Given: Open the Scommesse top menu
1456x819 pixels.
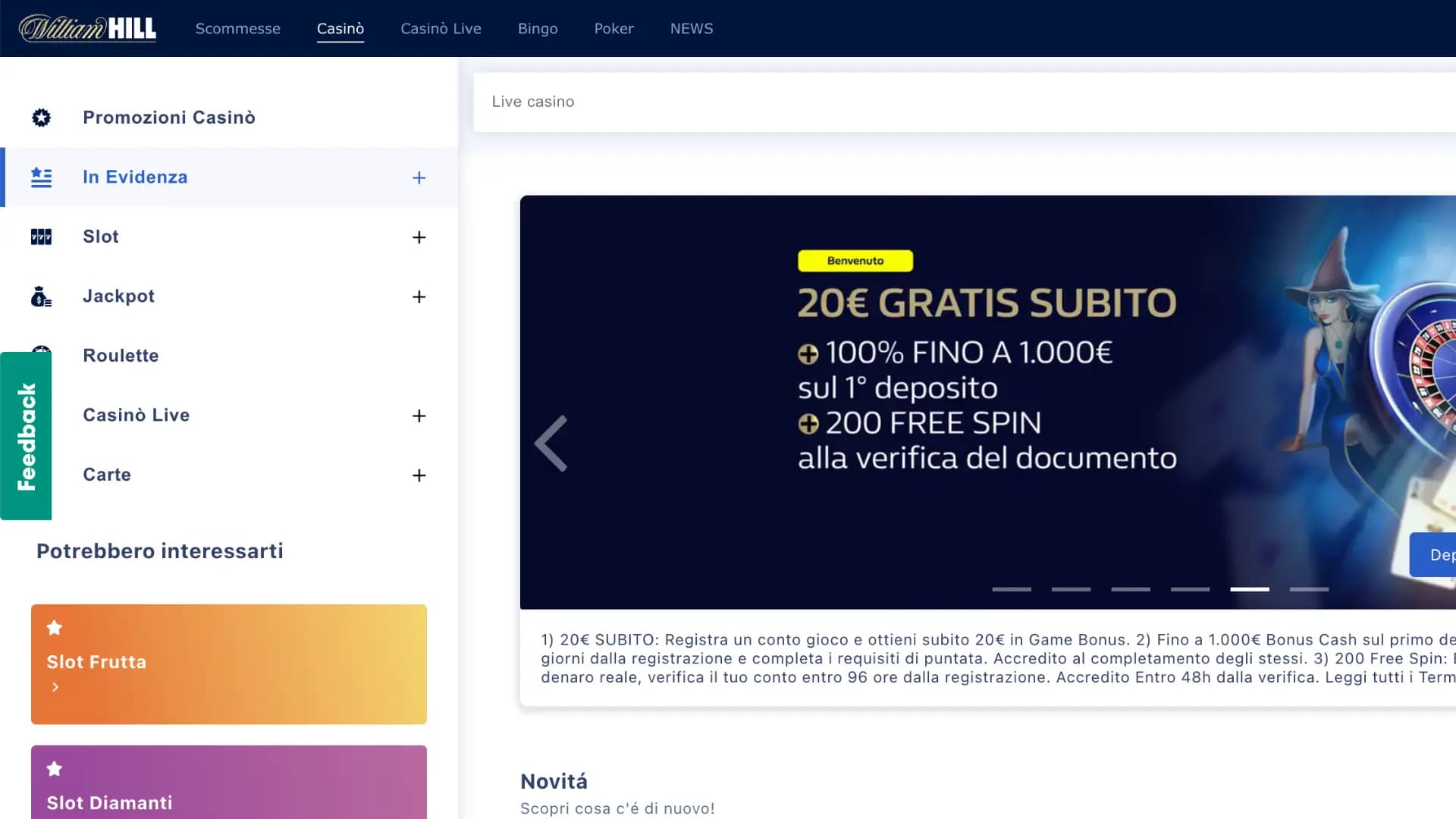Looking at the screenshot, I should point(237,29).
